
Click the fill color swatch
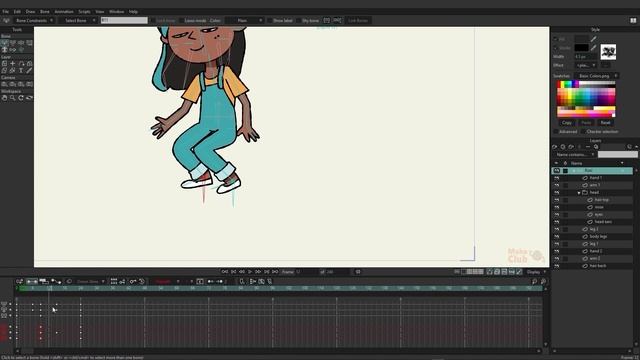[581, 39]
